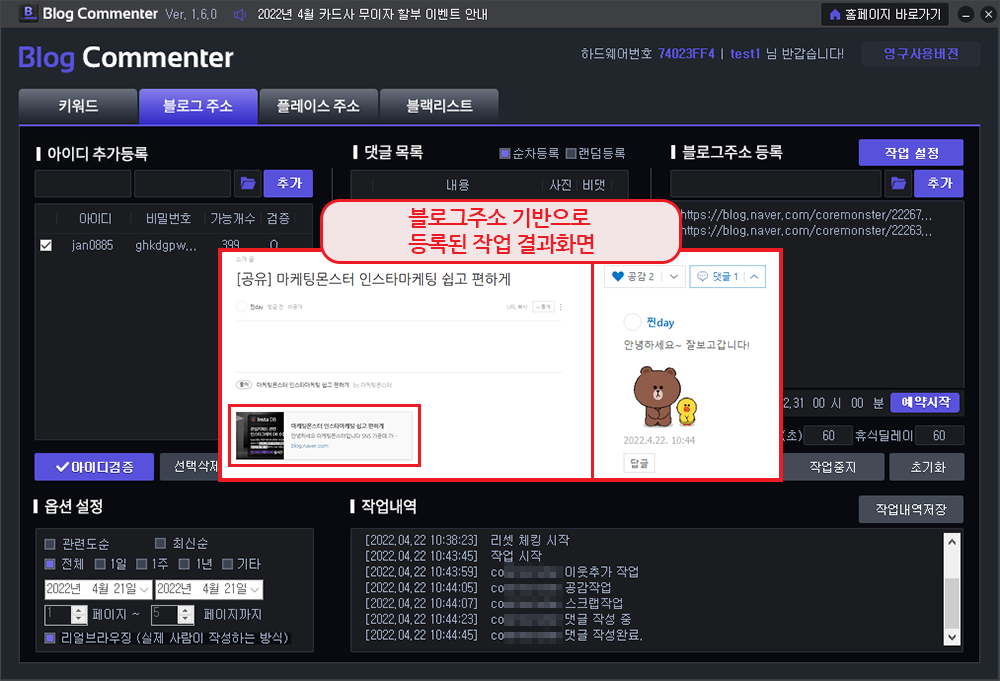This screenshot has width=1000, height=681.
Task: Select the 1주 period option
Action: [142, 564]
